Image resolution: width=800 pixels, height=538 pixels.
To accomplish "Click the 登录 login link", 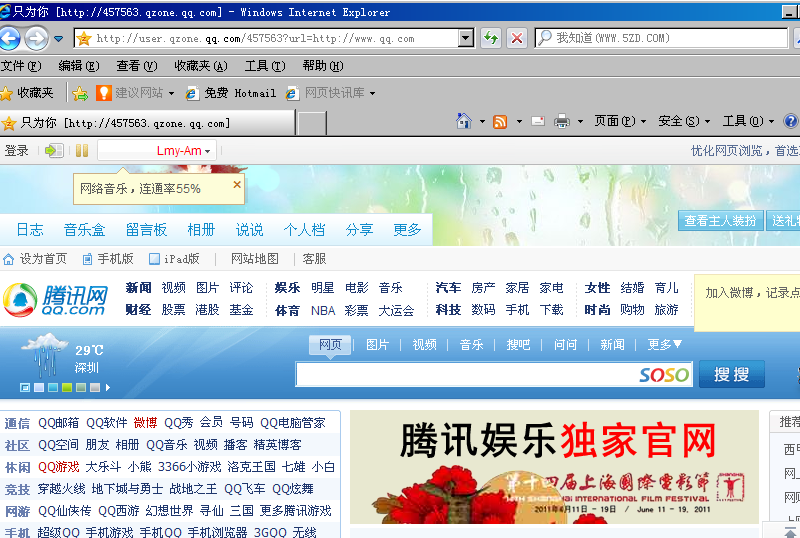I will [16, 151].
